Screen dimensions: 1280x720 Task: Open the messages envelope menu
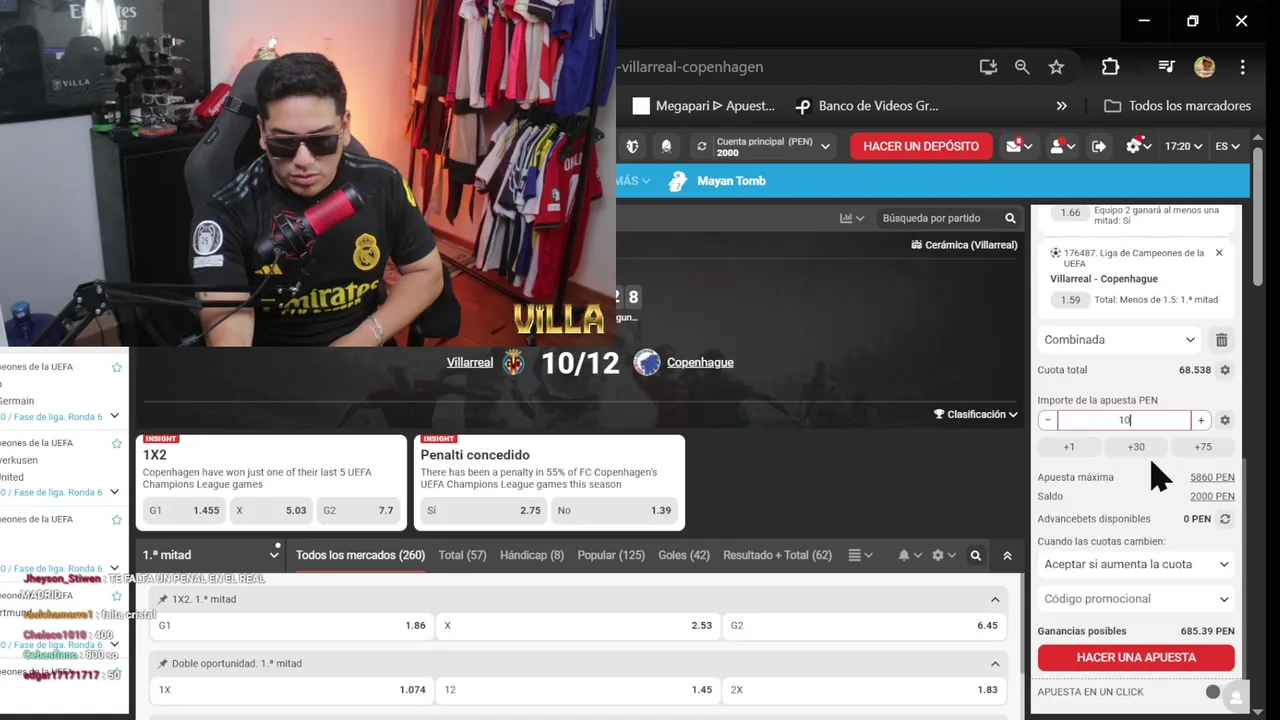(1019, 146)
